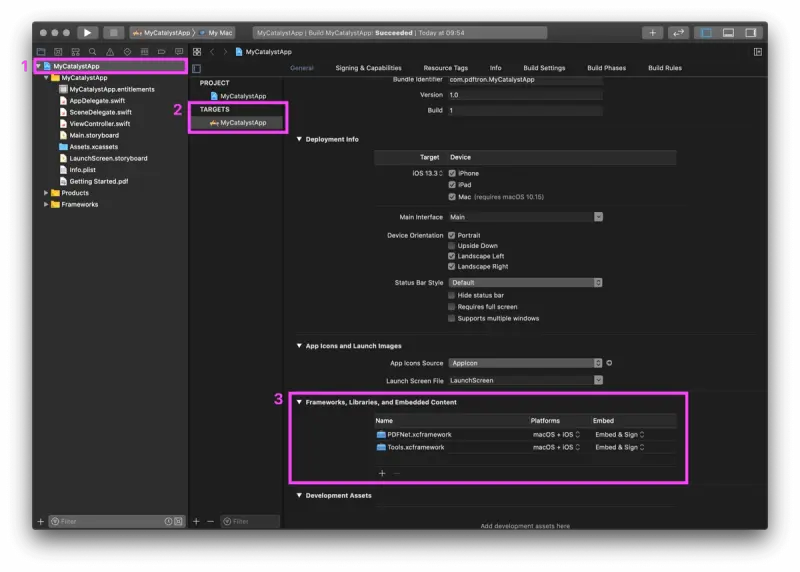Expand the Frameworks folder in navigator

[46, 204]
